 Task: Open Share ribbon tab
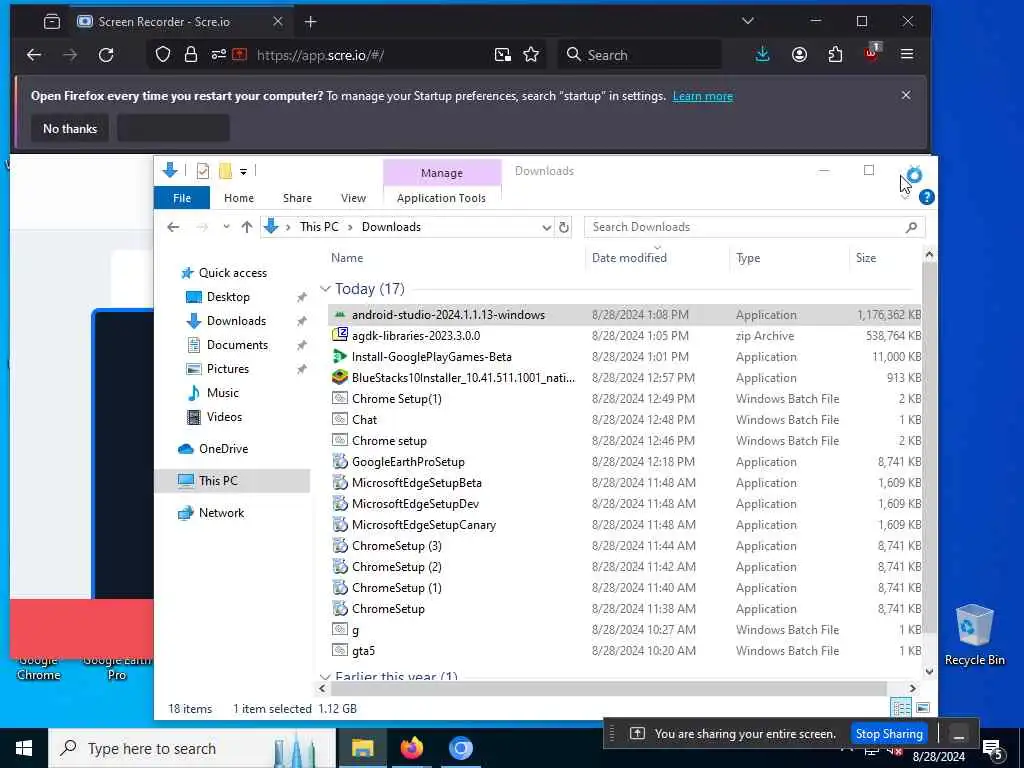pos(297,198)
